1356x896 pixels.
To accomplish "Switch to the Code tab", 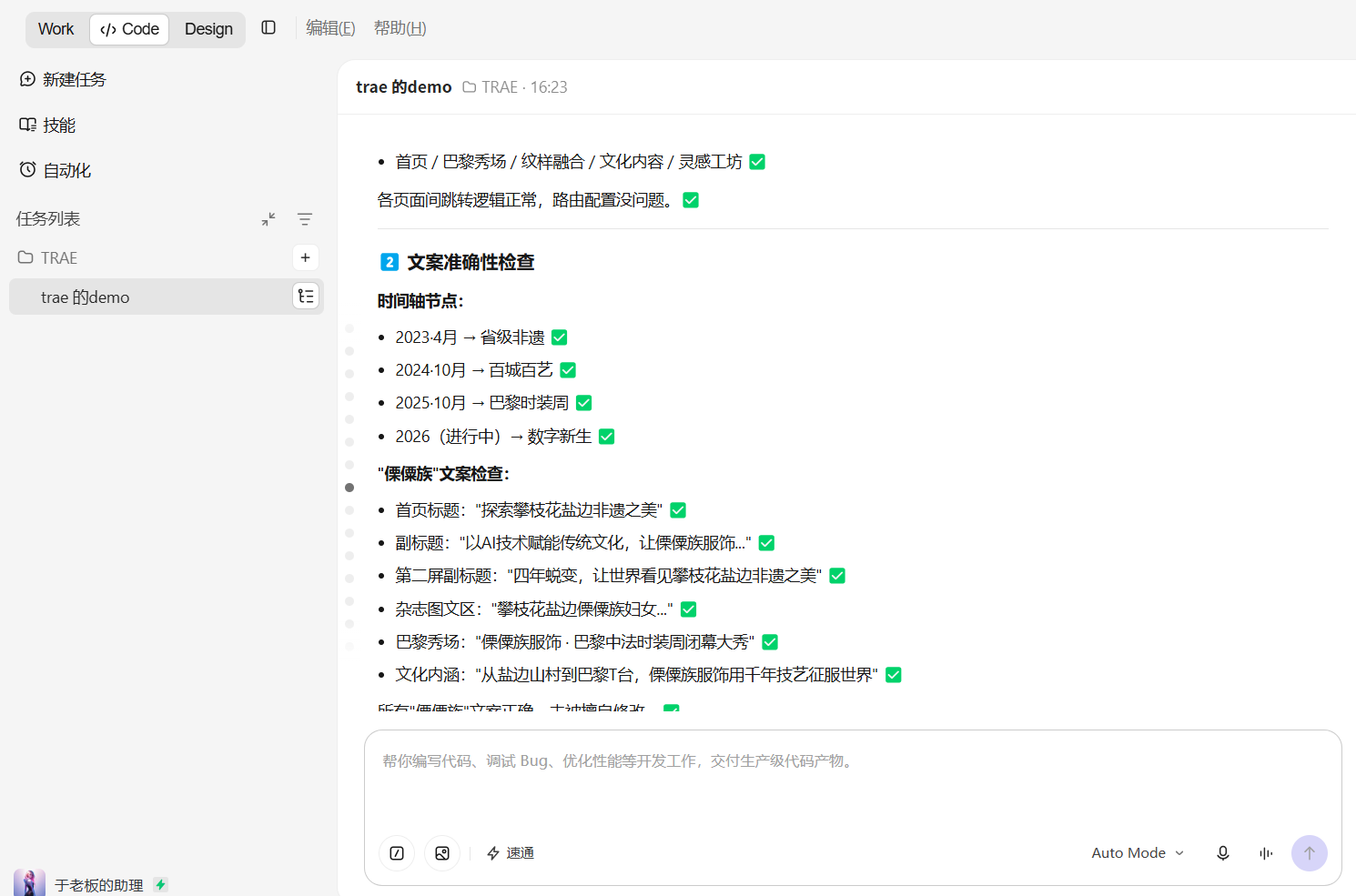I will (x=129, y=29).
